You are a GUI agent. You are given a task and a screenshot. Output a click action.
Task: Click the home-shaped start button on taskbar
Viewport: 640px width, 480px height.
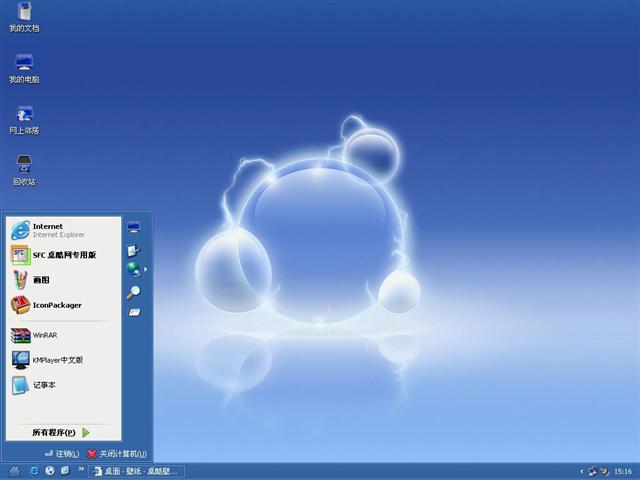[14, 471]
